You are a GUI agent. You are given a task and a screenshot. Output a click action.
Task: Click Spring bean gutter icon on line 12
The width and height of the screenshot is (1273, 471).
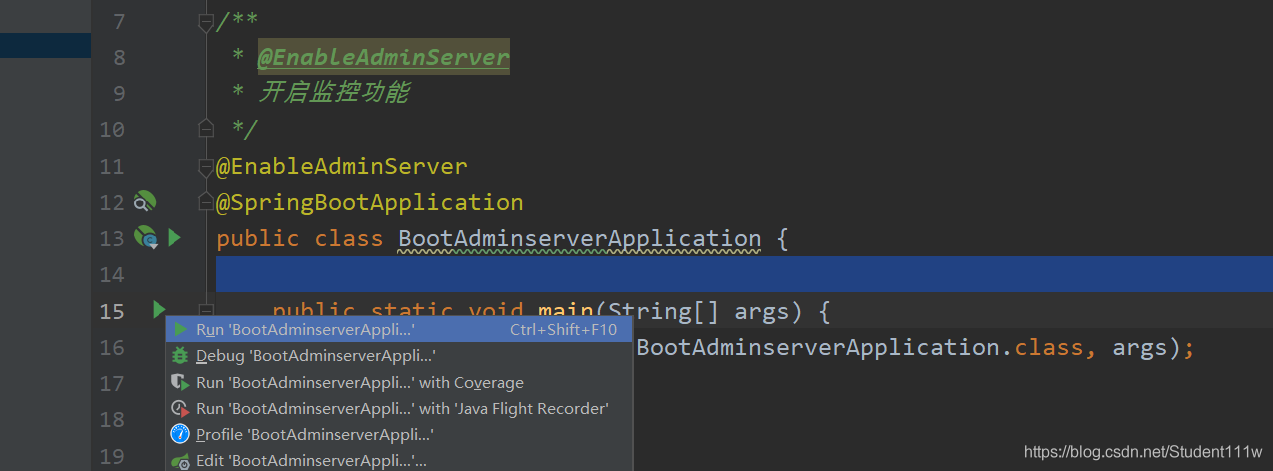pos(145,201)
